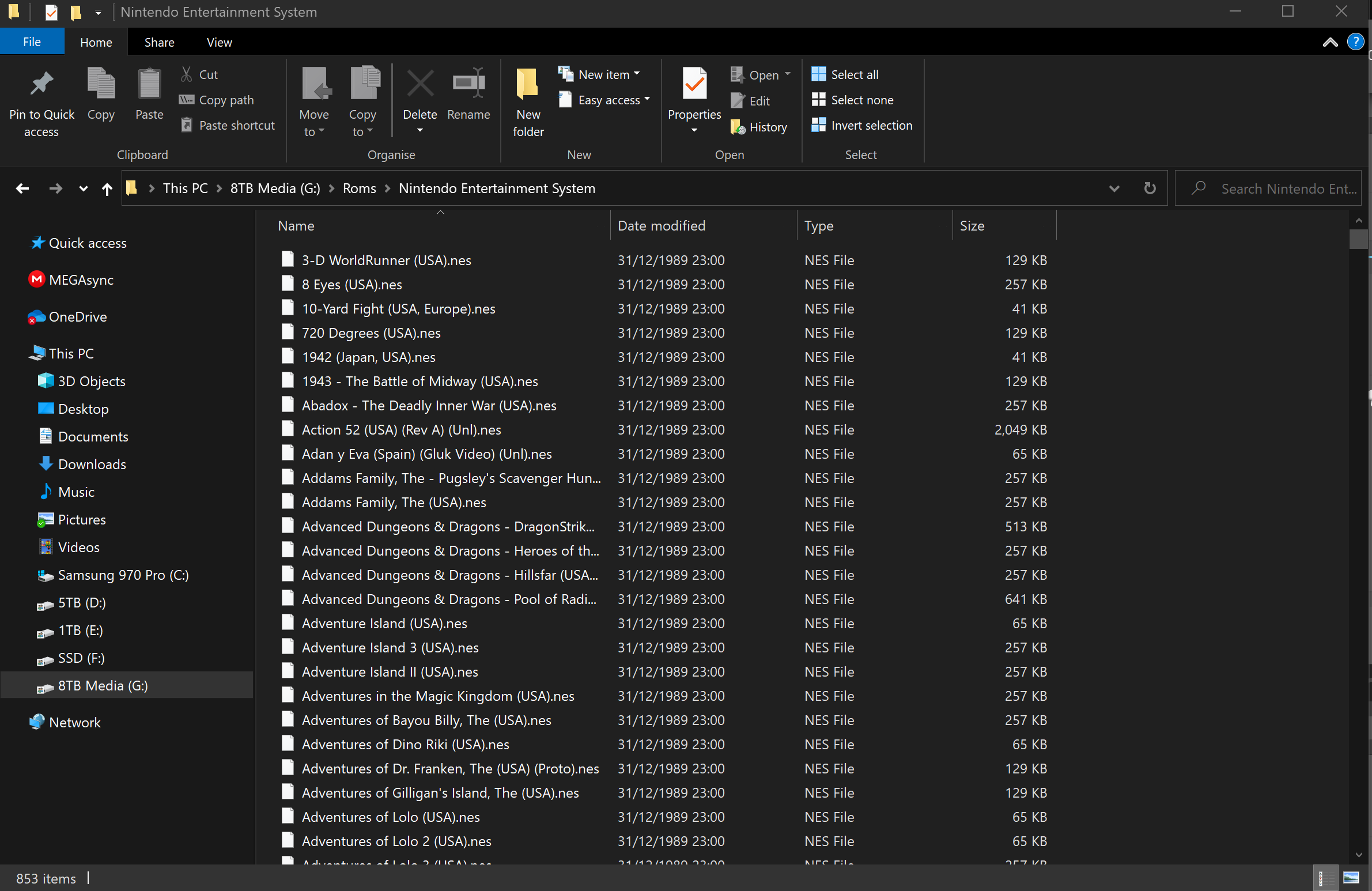The image size is (1372, 891).
Task: Open the Properties icon
Action: (694, 84)
